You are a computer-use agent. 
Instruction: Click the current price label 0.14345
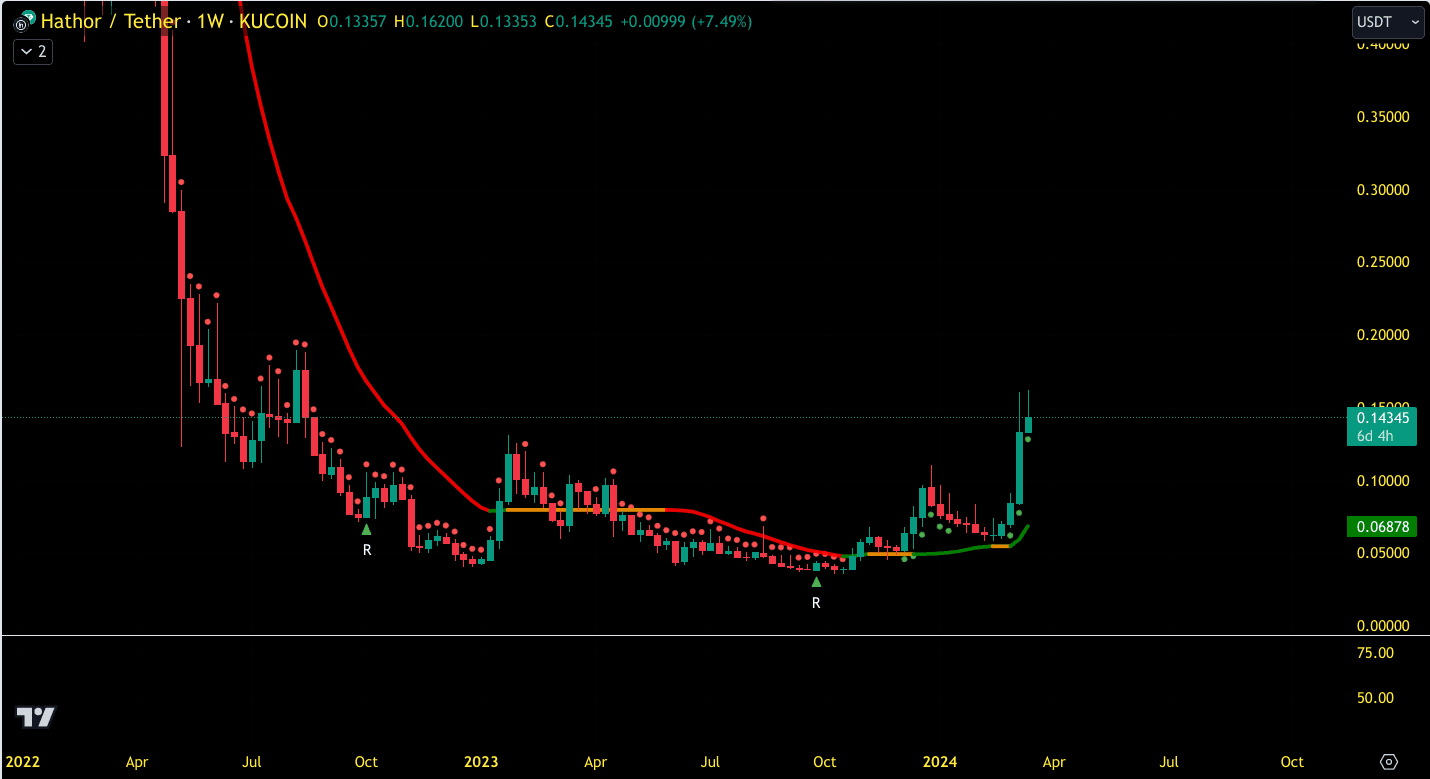[x=1382, y=418]
